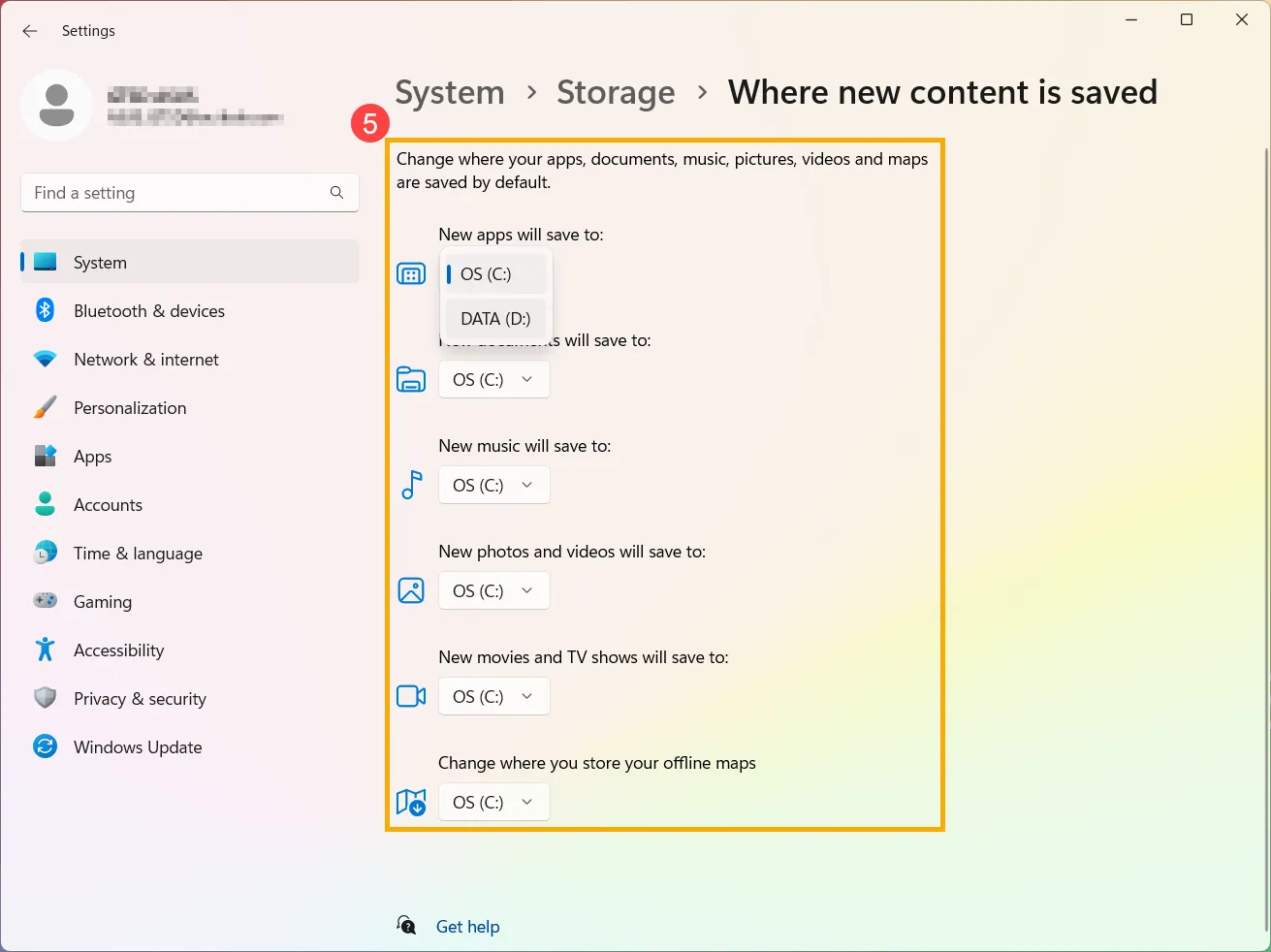Click the Windows Update sync icon
Viewport: 1271px width, 952px height.
(46, 746)
